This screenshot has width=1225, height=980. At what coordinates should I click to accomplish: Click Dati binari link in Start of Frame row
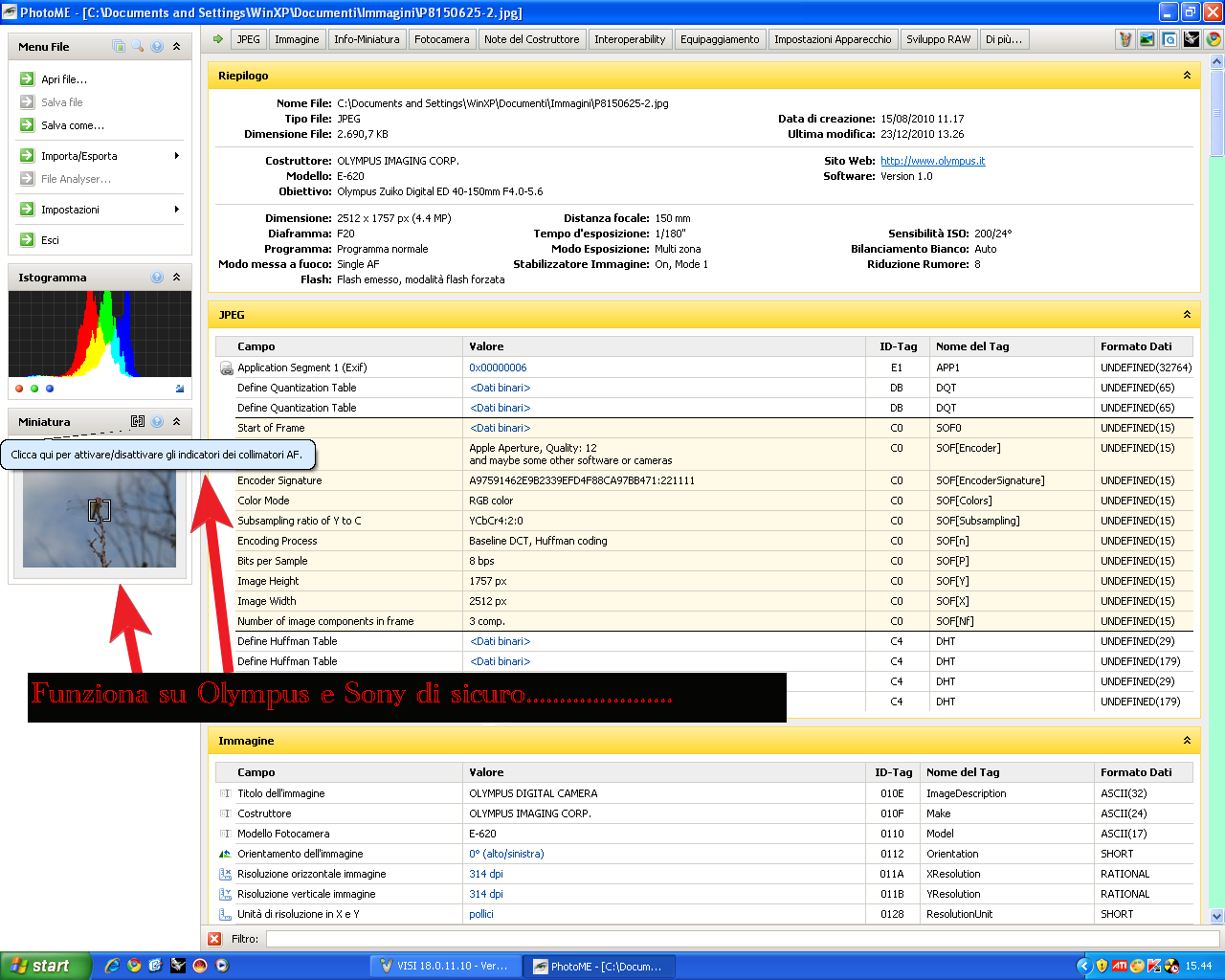click(500, 428)
